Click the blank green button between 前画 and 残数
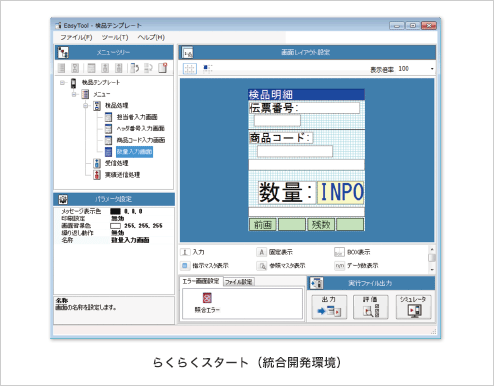 (x=292, y=225)
